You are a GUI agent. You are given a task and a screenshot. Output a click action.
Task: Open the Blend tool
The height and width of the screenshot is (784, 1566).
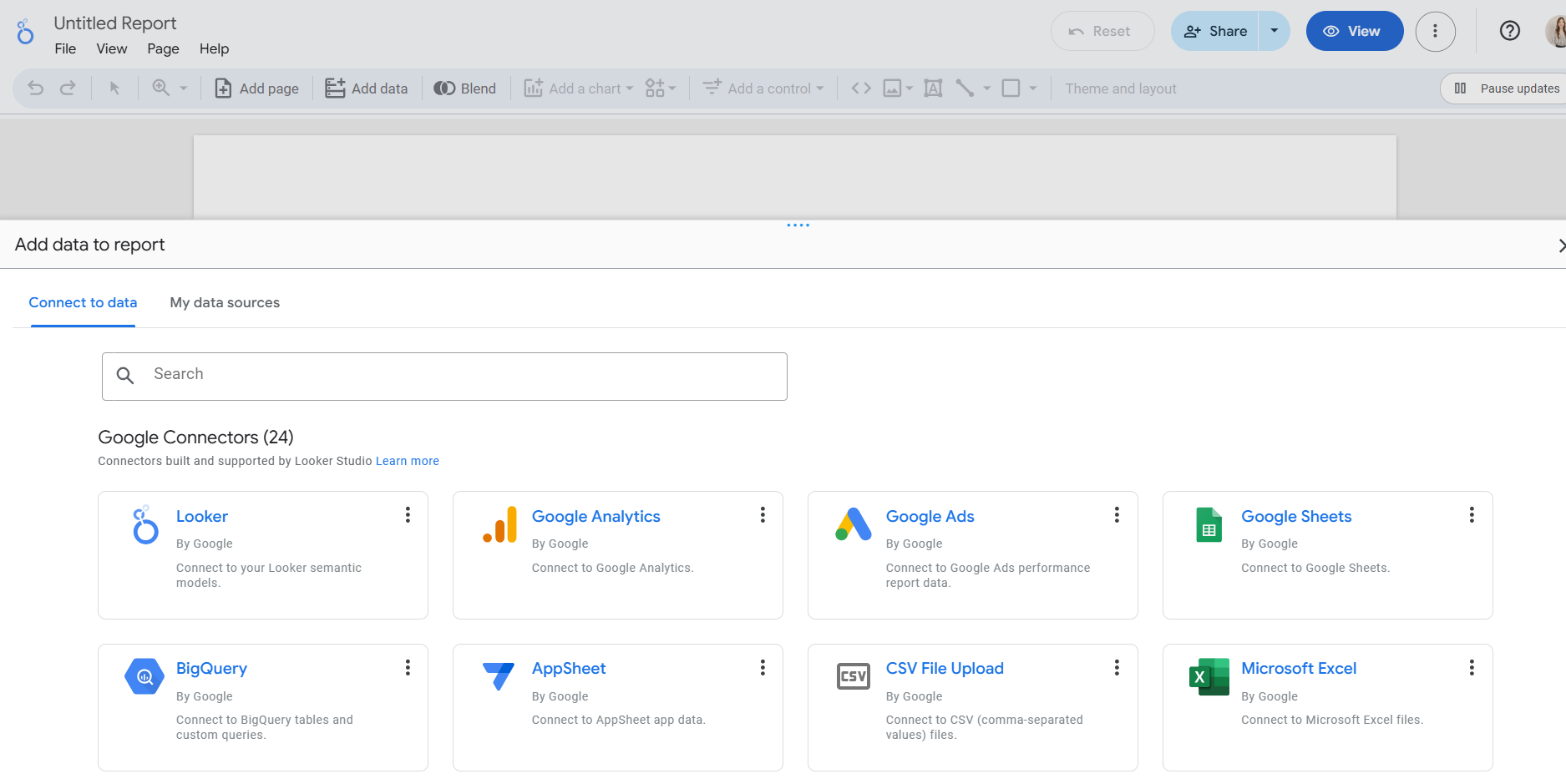(x=465, y=88)
